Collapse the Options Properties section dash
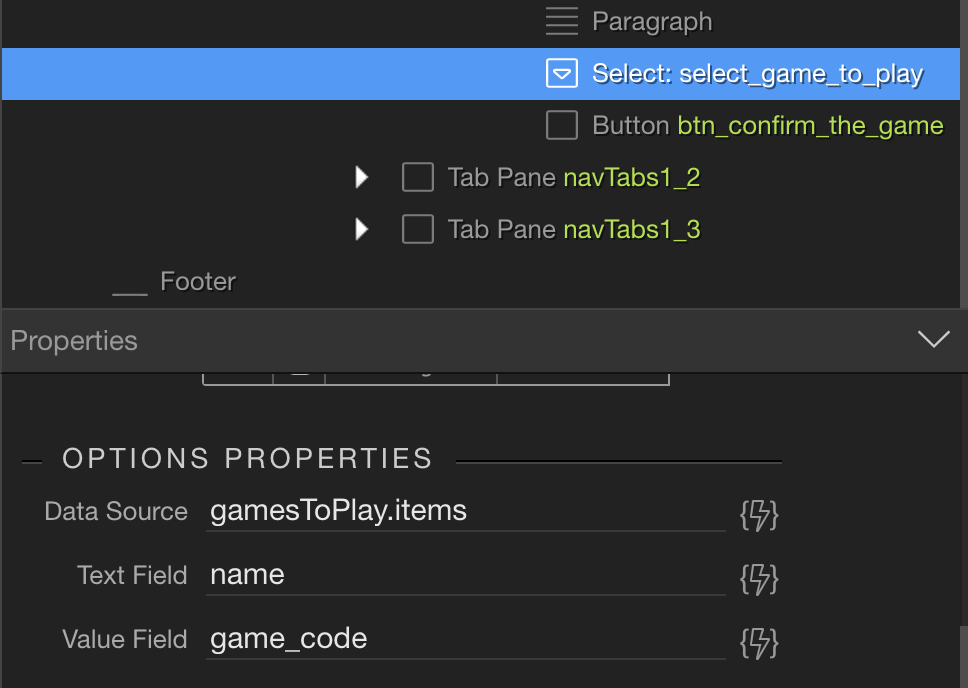968x688 pixels. pos(32,461)
